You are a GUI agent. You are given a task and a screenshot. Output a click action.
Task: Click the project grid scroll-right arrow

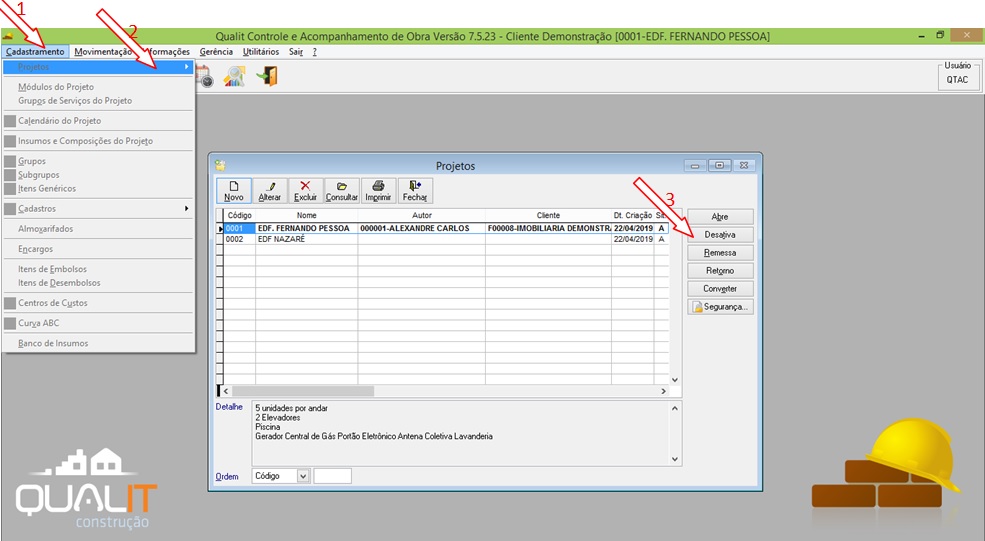click(663, 391)
